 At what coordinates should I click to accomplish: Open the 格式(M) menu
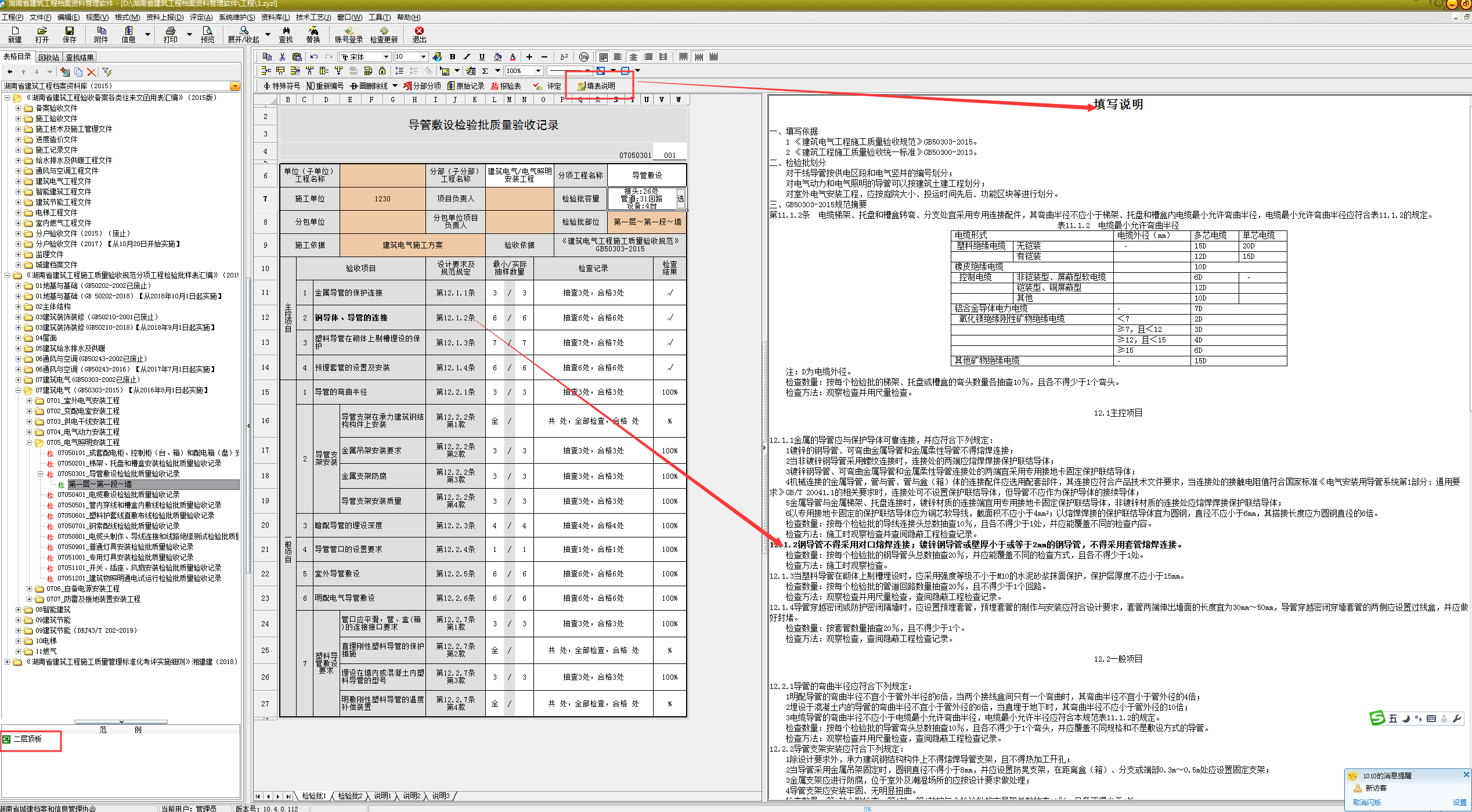[127, 17]
